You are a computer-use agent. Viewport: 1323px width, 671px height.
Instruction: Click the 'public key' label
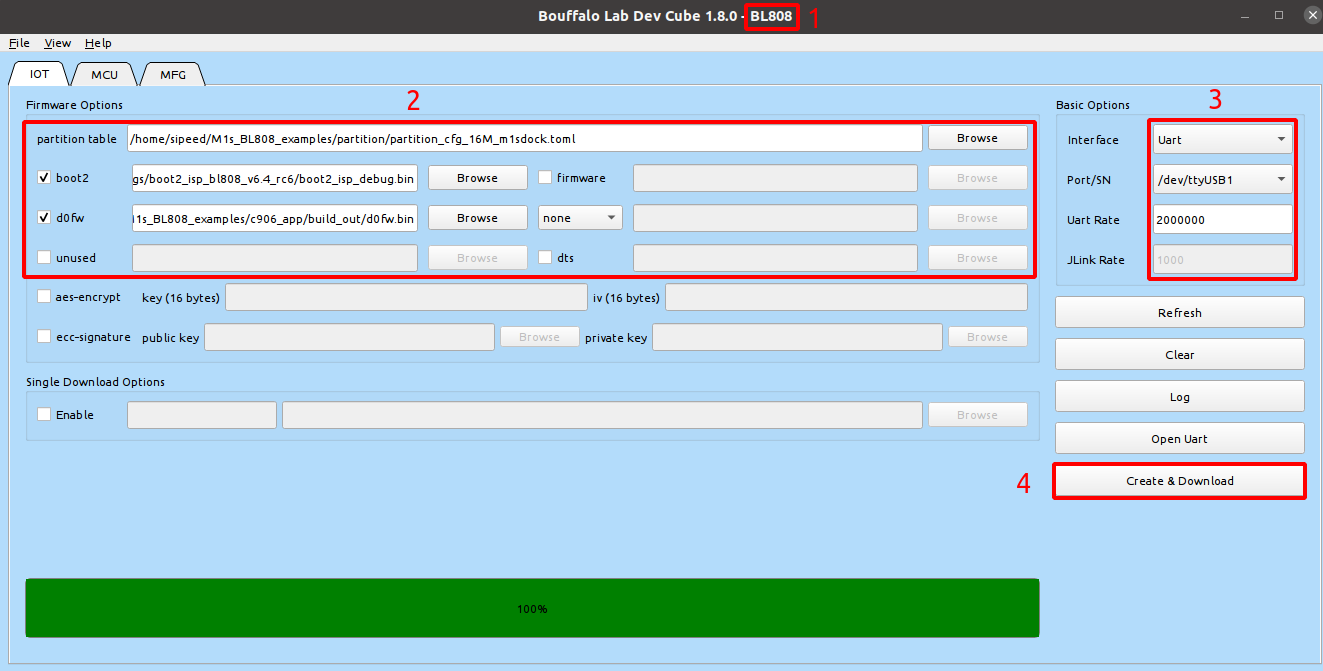[x=171, y=338]
